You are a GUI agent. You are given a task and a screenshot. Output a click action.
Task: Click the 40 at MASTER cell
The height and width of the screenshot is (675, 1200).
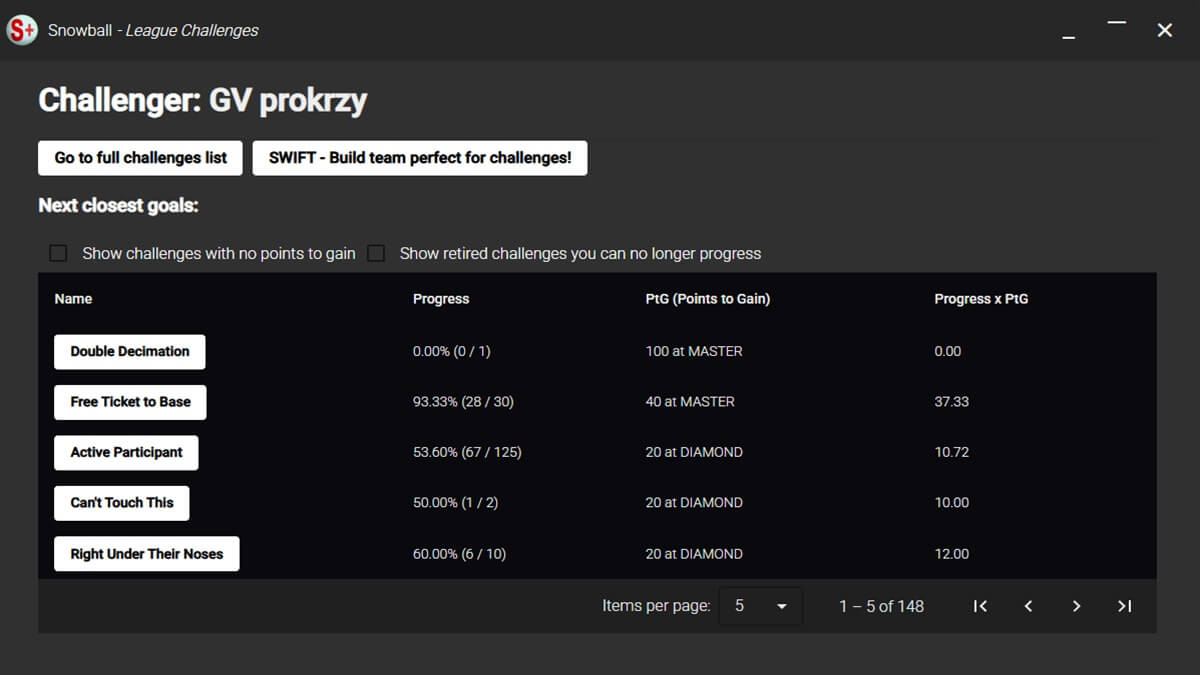point(690,402)
